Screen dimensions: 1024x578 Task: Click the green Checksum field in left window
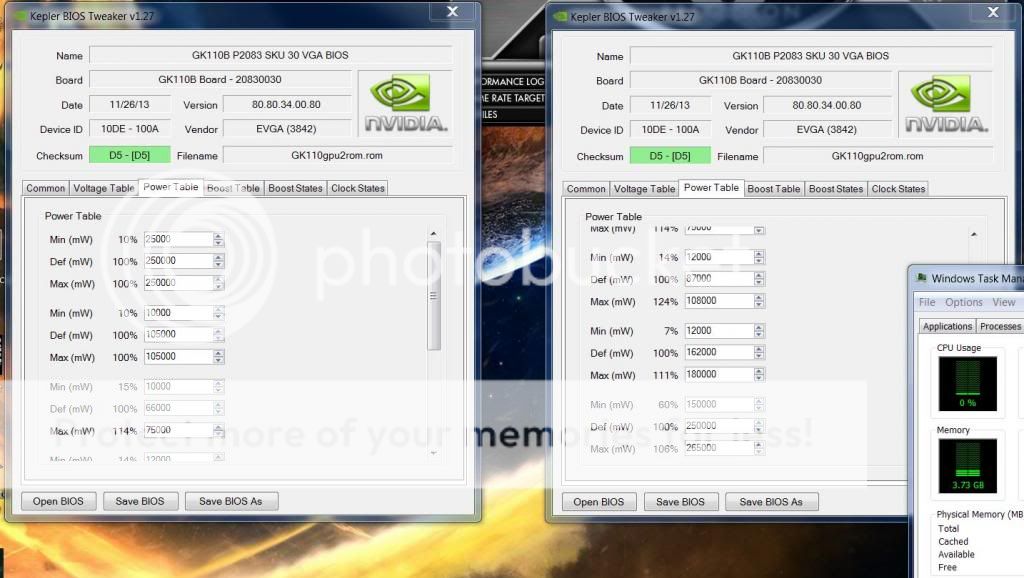129,155
